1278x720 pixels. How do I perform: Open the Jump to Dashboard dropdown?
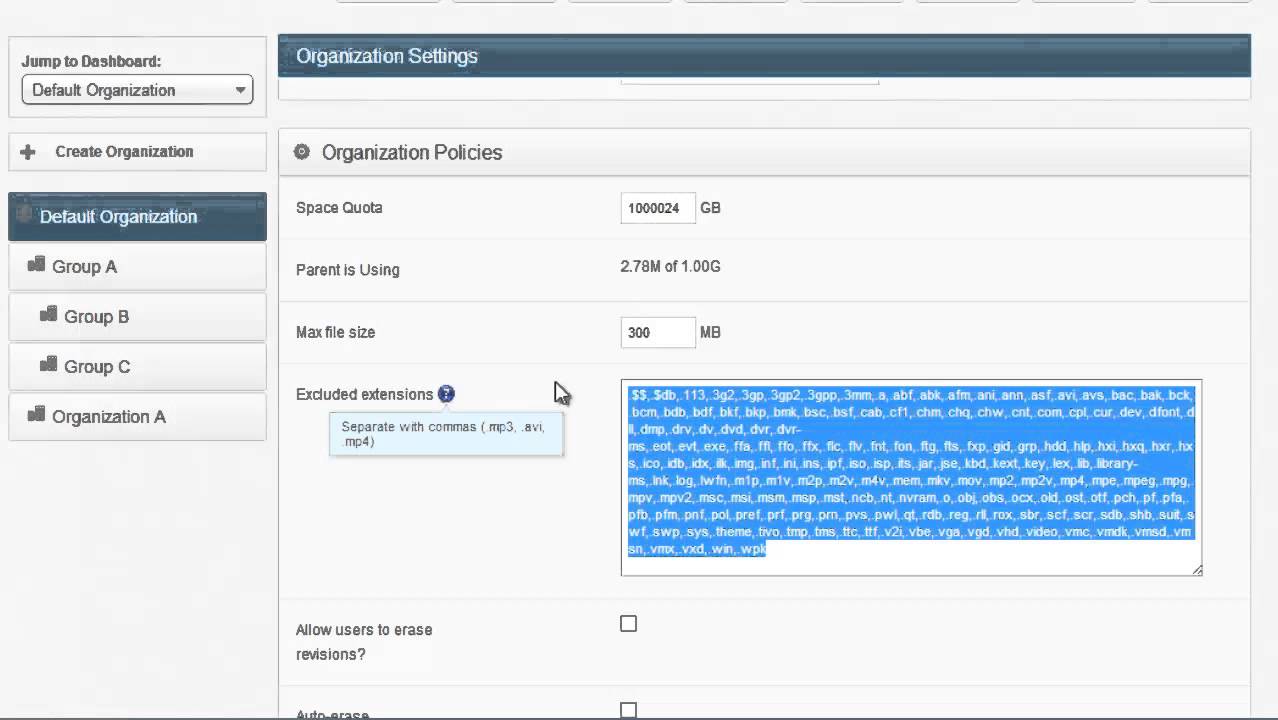point(137,90)
